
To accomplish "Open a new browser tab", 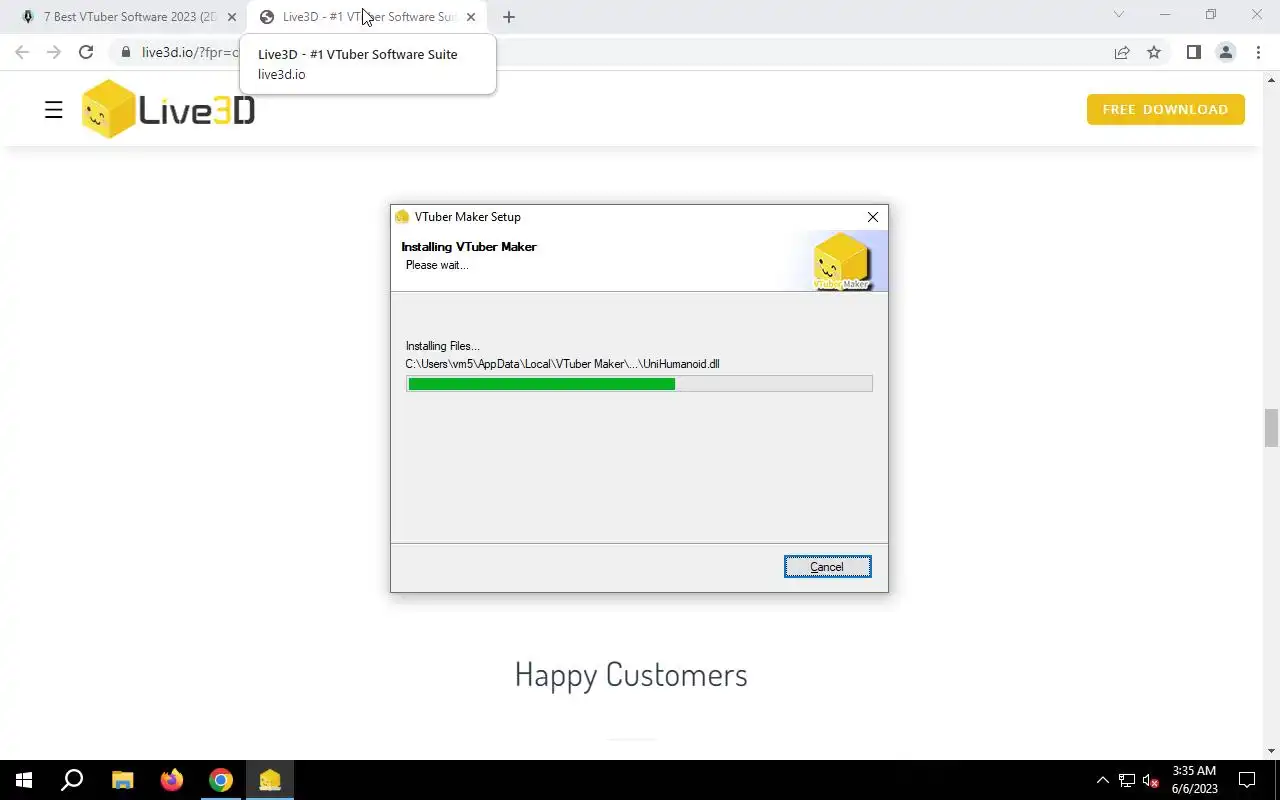I will click(x=509, y=17).
